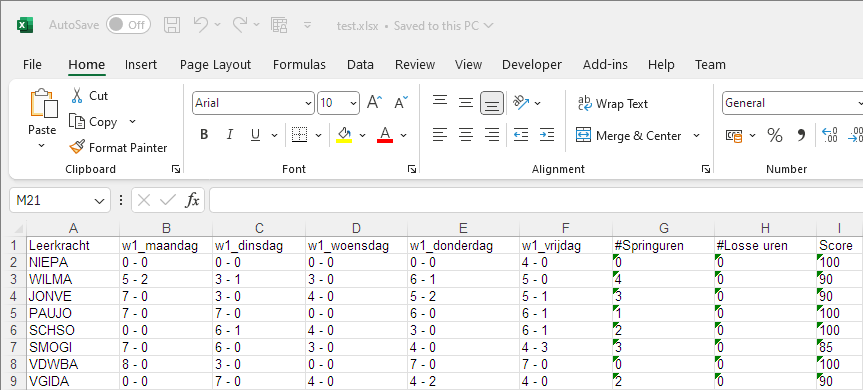Toggle the Bottom Align button
This screenshot has height=390, width=863.
click(491, 103)
